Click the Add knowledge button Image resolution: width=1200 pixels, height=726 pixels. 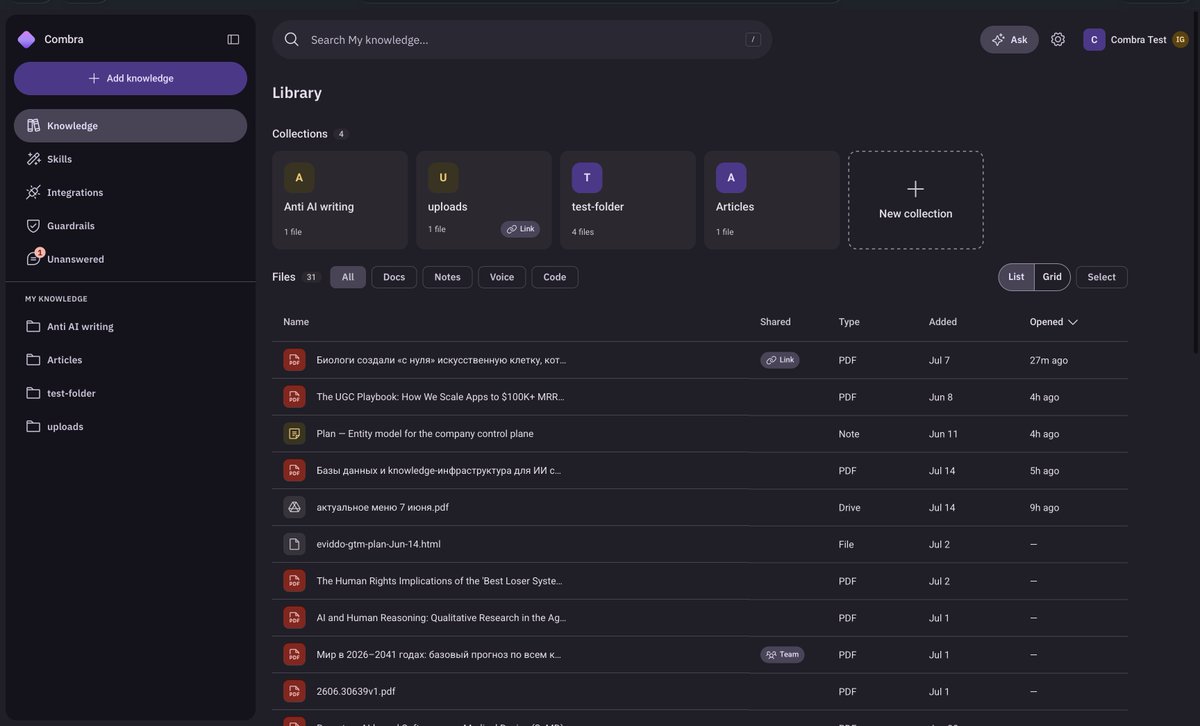click(130, 78)
